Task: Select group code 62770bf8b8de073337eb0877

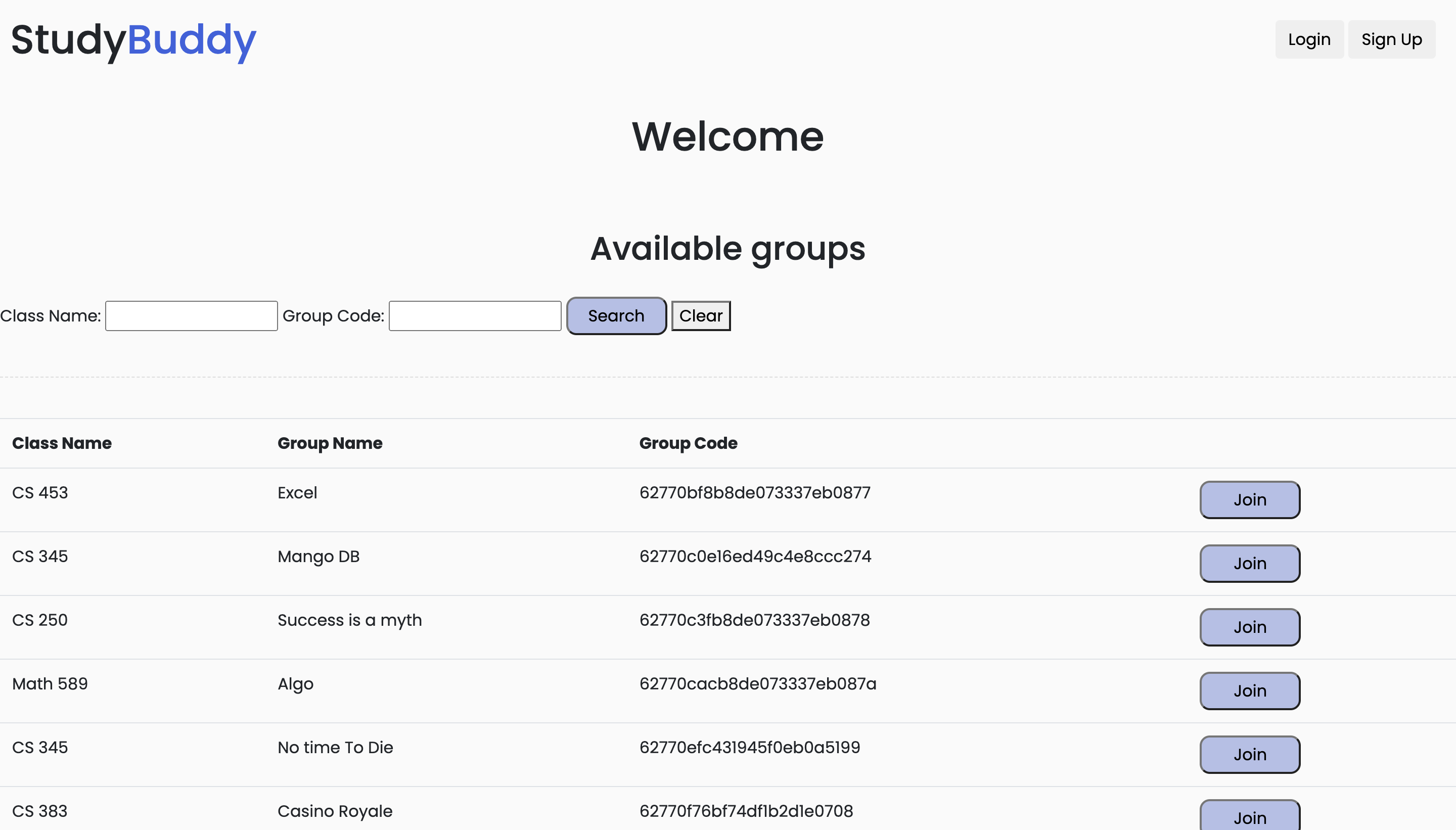Action: pyautogui.click(x=754, y=492)
